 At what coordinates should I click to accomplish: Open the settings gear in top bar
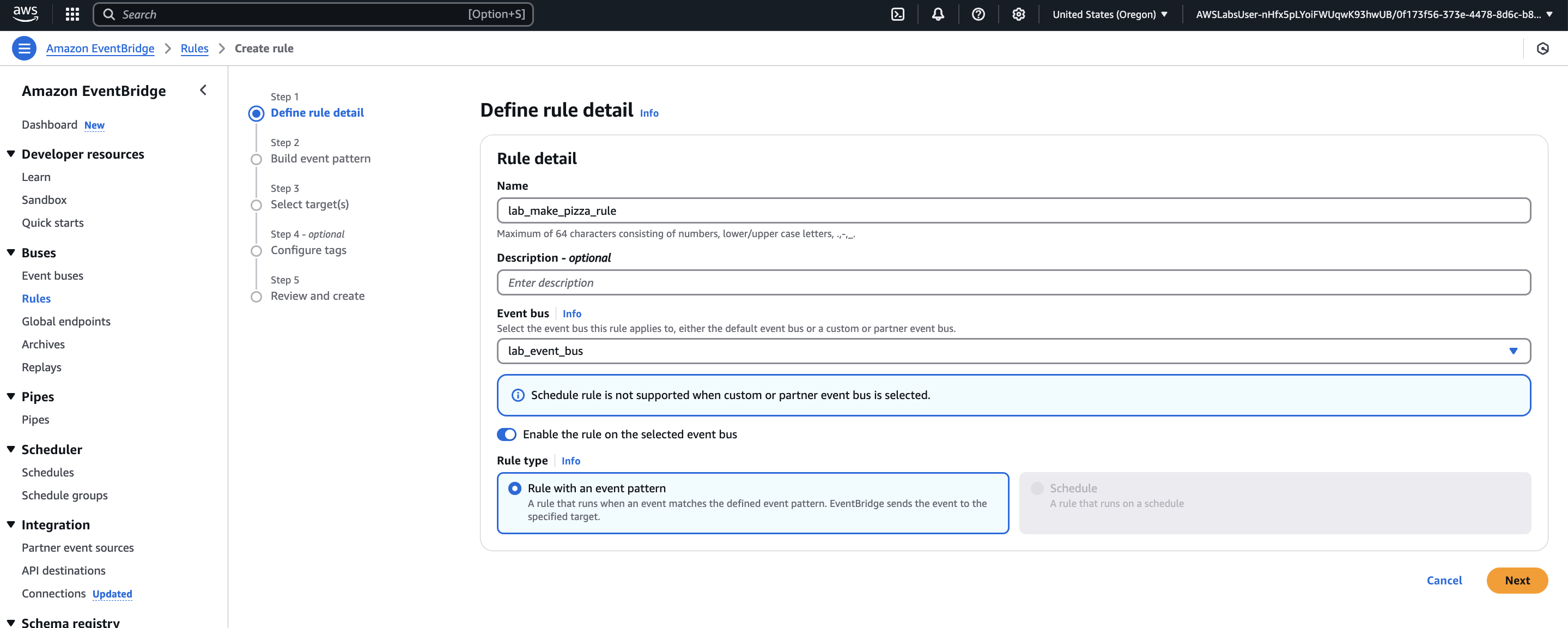pyautogui.click(x=1018, y=14)
